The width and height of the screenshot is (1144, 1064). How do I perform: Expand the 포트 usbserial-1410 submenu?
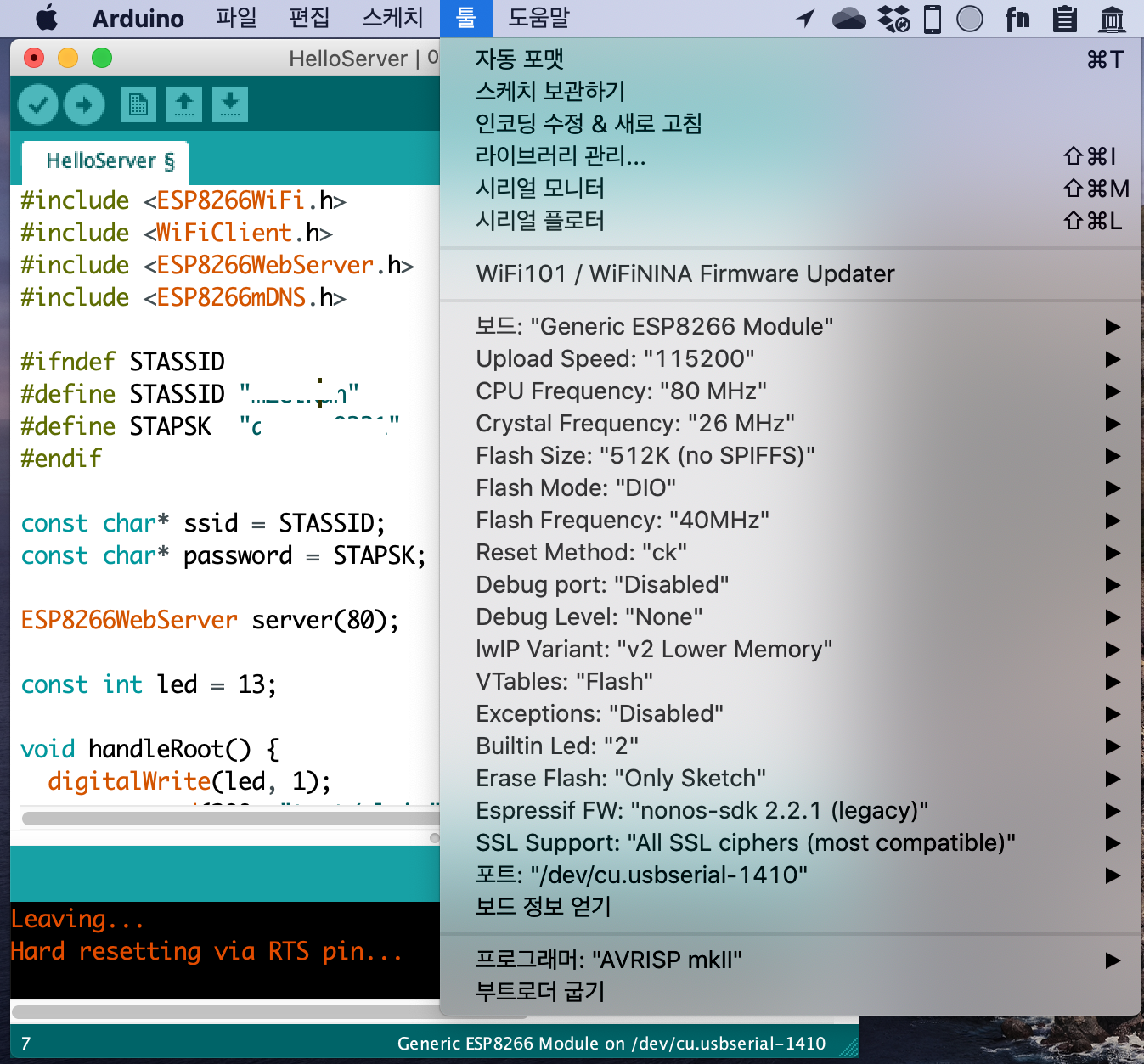(x=791, y=875)
